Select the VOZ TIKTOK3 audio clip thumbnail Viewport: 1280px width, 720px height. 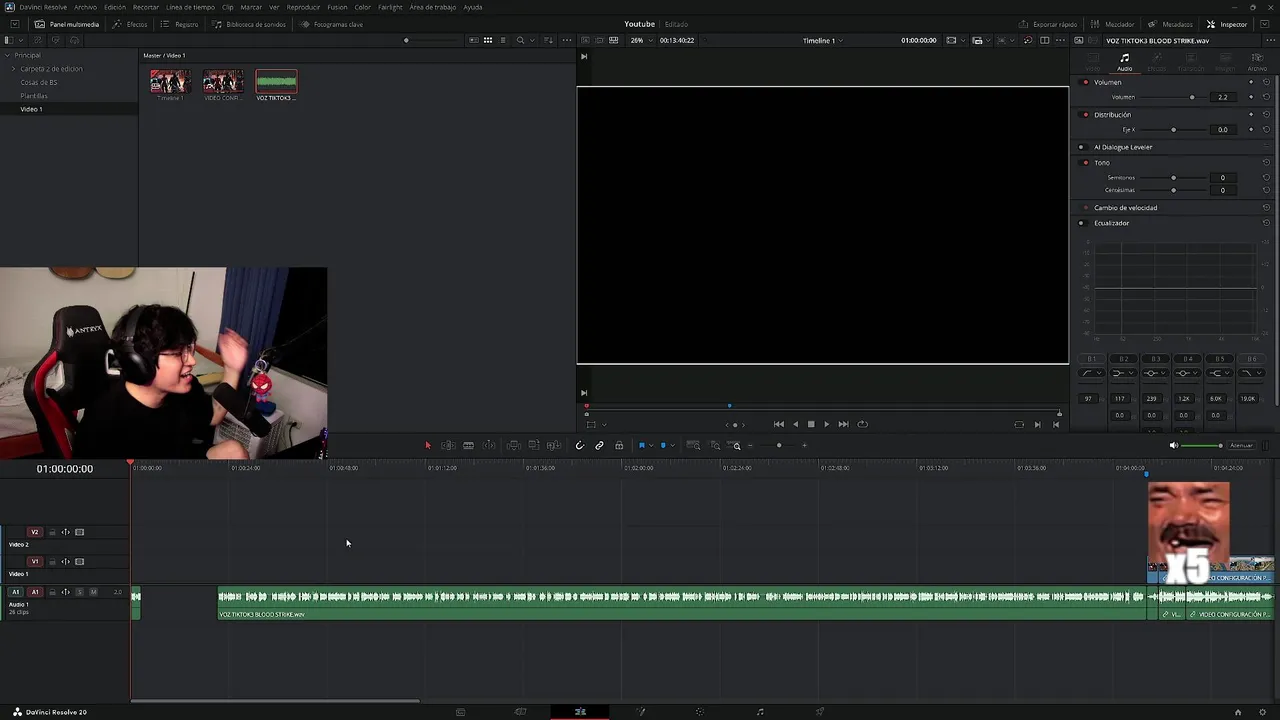276,82
